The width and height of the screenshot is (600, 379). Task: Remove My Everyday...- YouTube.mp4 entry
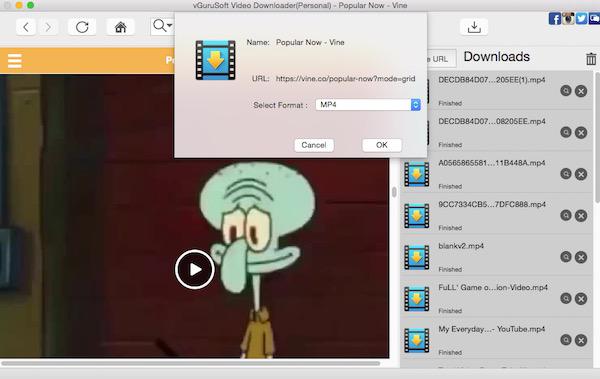coord(581,340)
